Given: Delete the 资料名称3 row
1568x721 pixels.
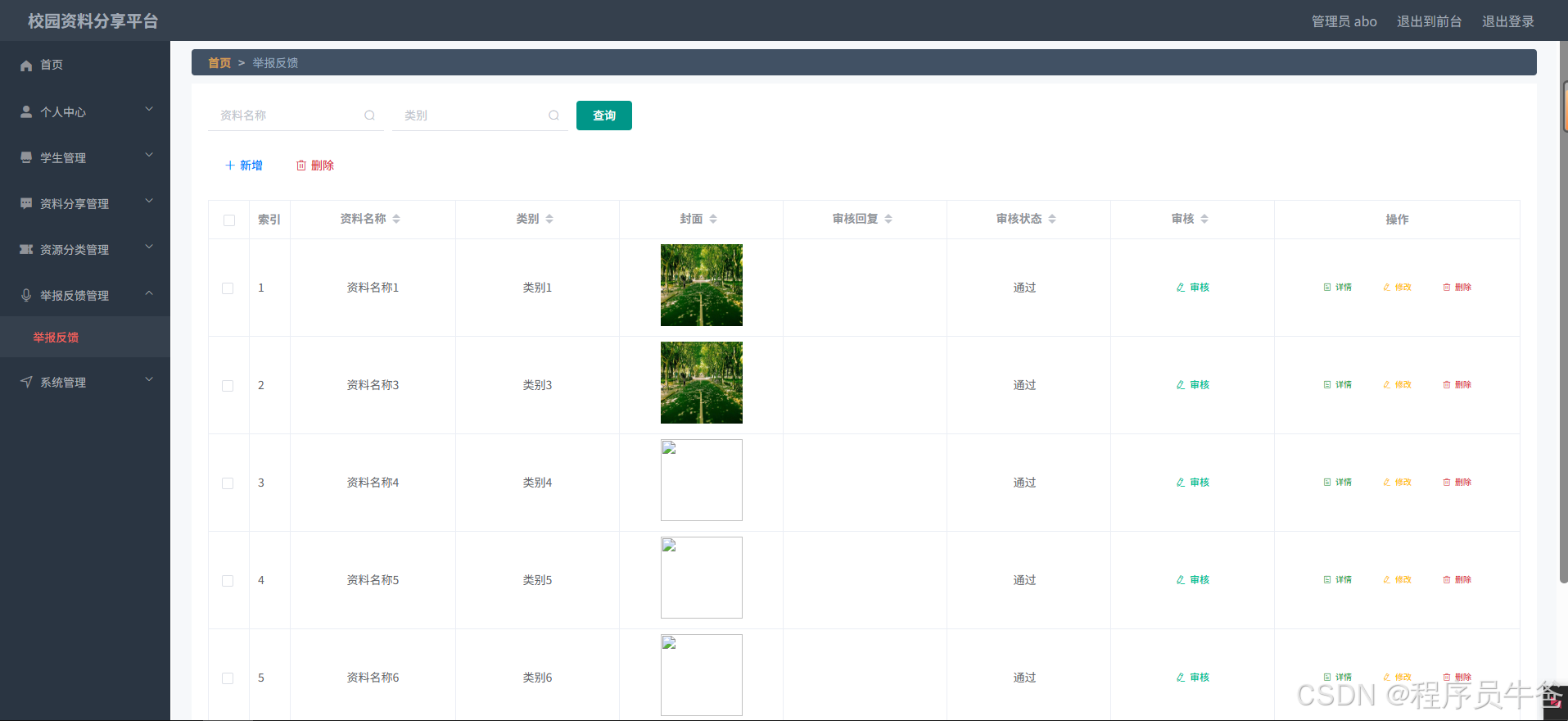Looking at the screenshot, I should pyautogui.click(x=1457, y=385).
